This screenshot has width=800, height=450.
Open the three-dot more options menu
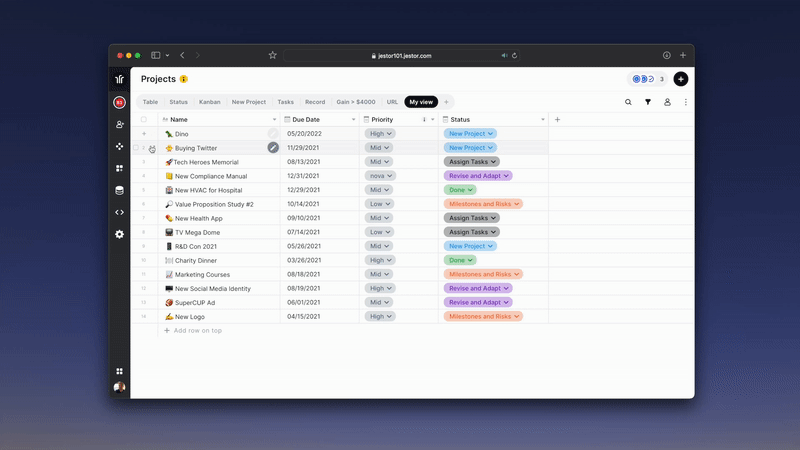click(x=686, y=102)
